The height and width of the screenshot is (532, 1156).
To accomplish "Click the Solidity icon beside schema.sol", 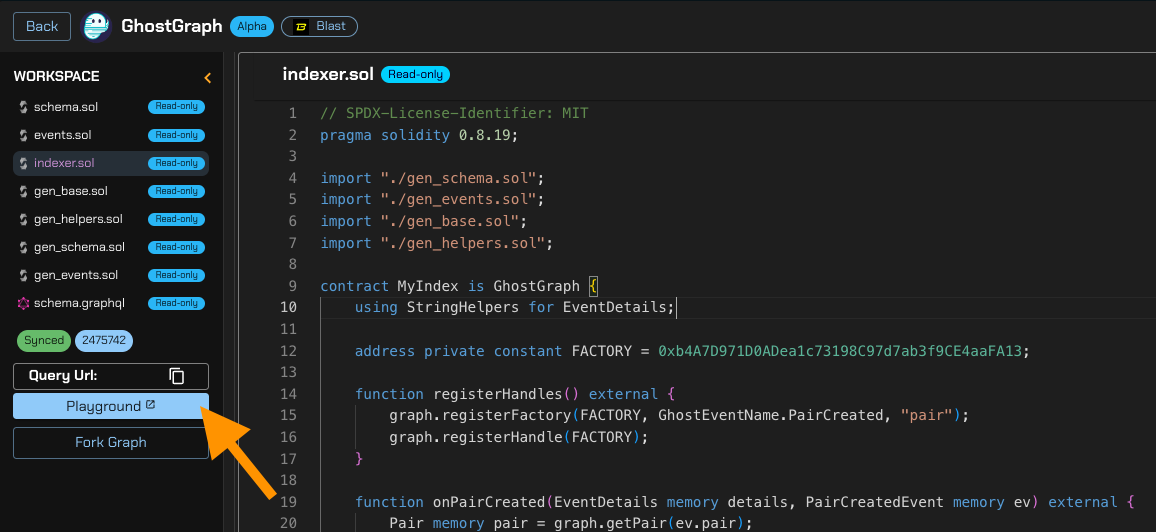I will point(23,107).
